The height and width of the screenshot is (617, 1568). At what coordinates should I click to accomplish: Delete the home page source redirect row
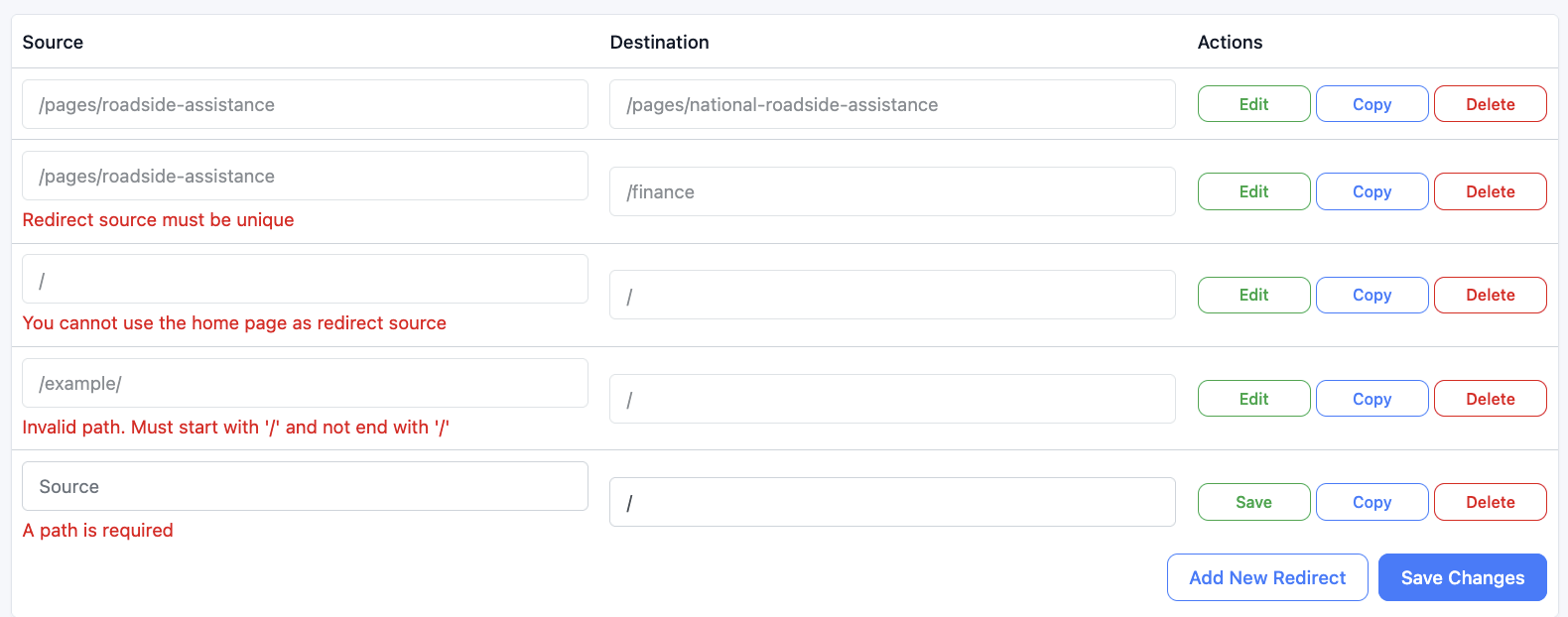pyautogui.click(x=1490, y=295)
